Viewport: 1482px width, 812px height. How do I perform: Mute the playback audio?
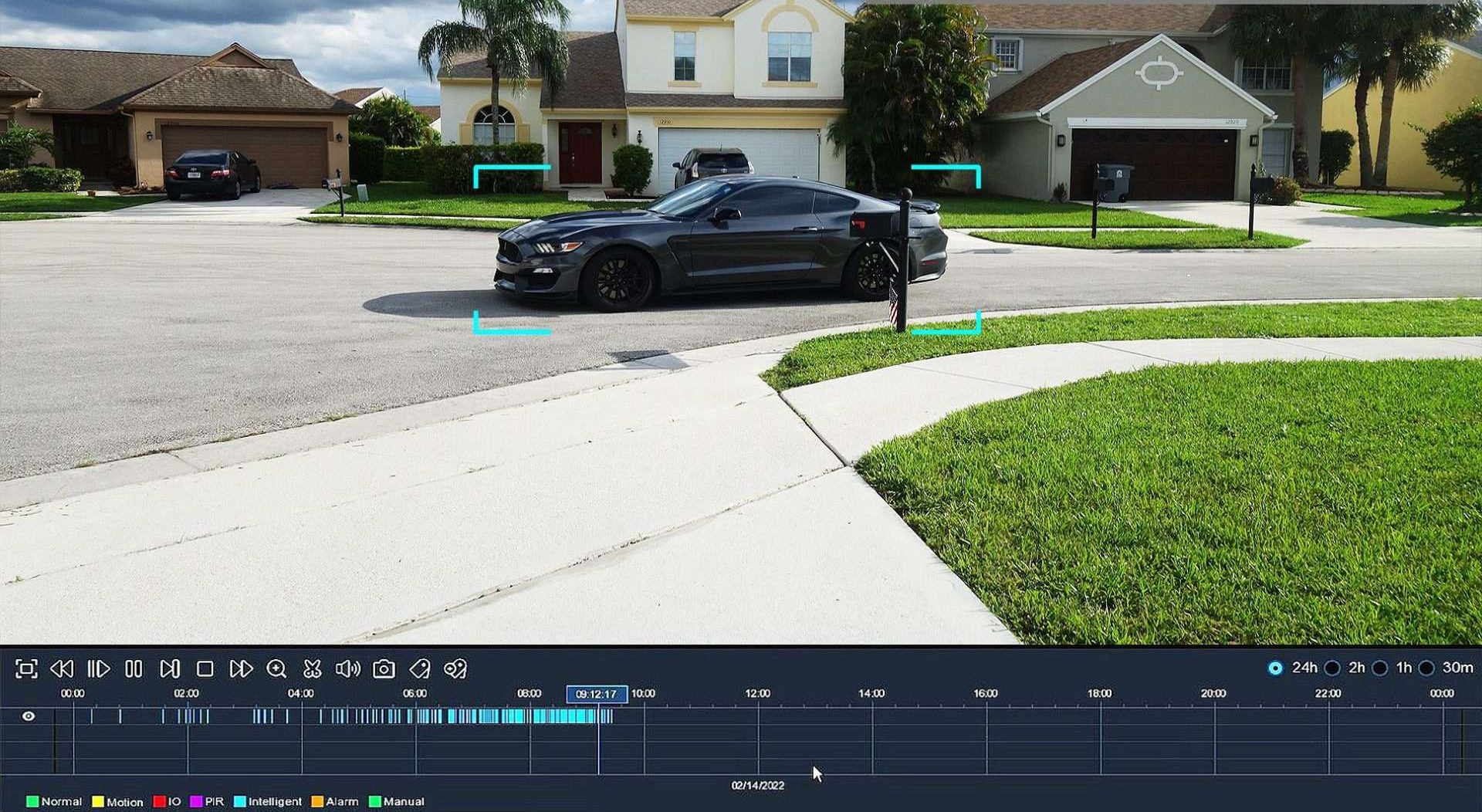pos(349,670)
